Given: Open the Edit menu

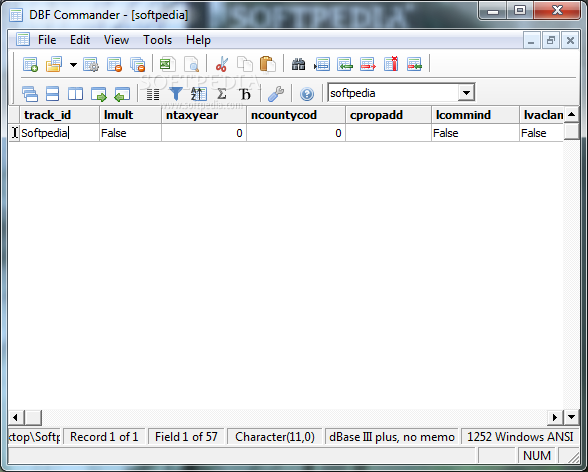Looking at the screenshot, I should point(80,40).
